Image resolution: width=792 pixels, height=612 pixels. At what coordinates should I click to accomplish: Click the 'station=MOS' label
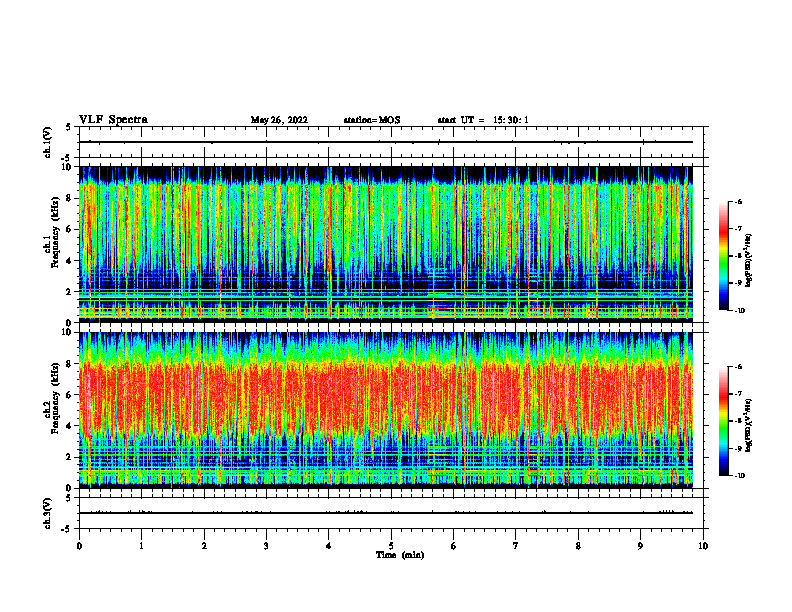pos(372,120)
